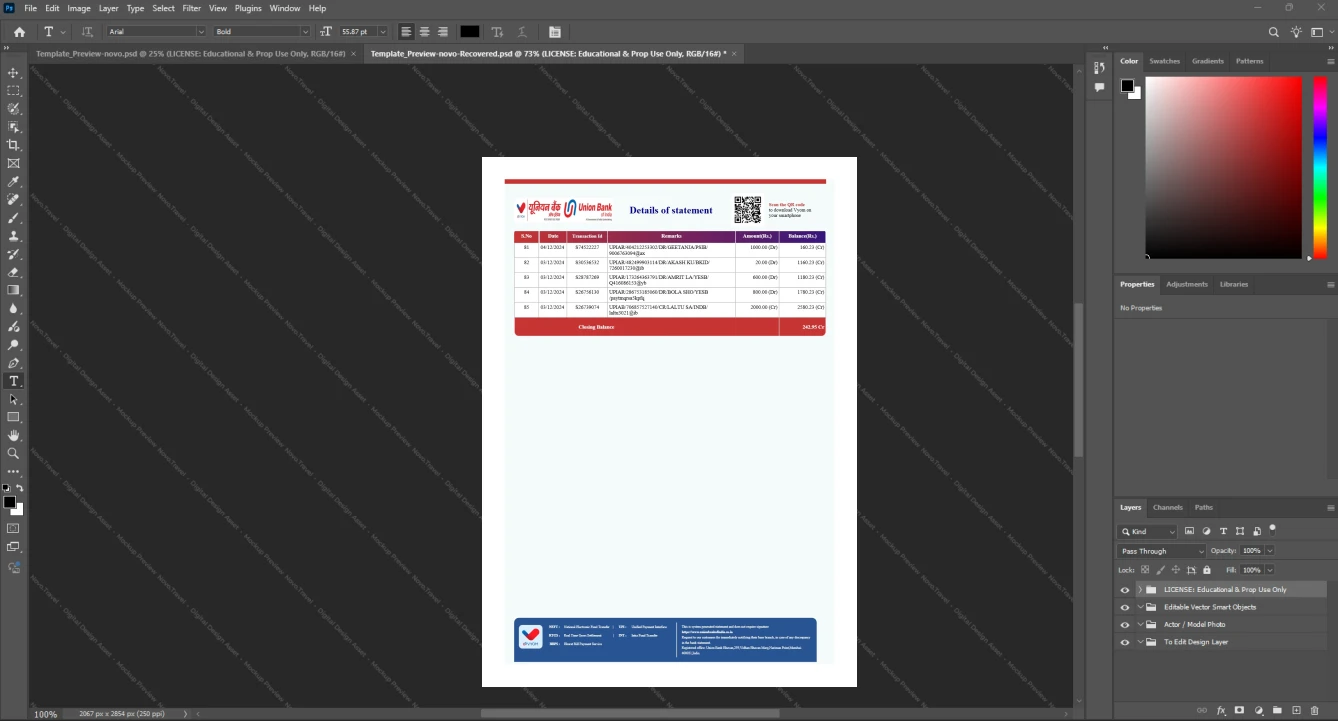Click the black text color swatch
Screen dimensions: 1338x721
coord(469,32)
